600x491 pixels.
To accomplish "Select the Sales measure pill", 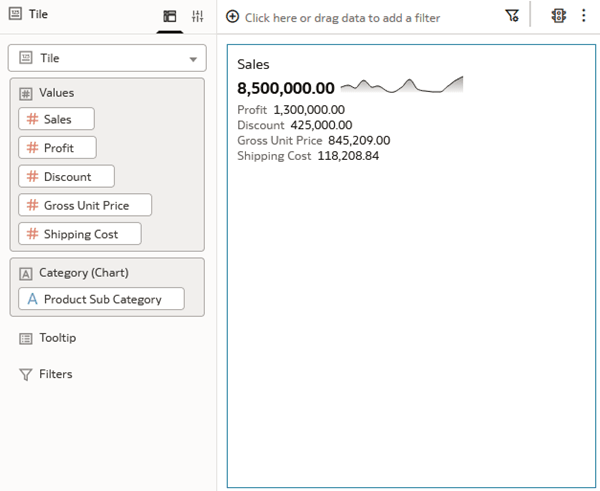I will [56, 119].
